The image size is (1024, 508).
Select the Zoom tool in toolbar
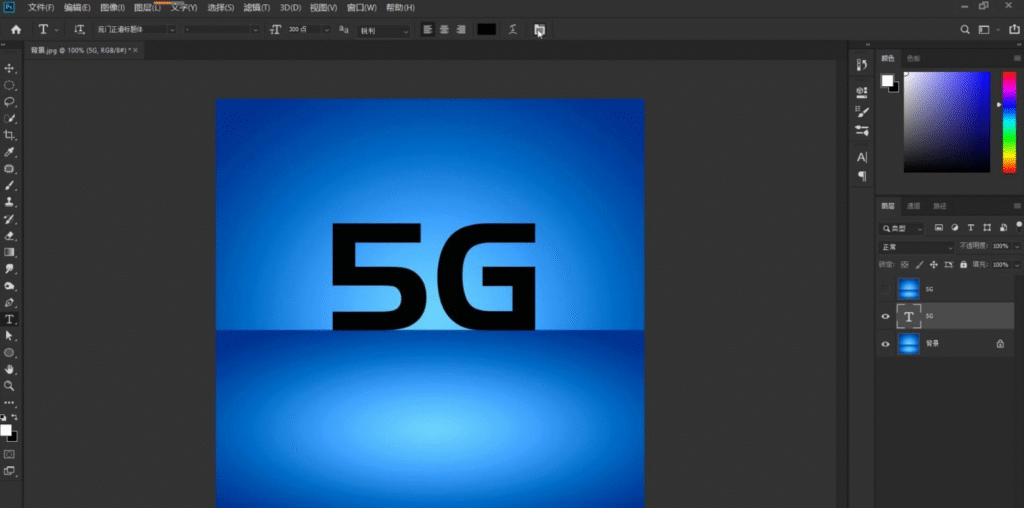tap(9, 386)
